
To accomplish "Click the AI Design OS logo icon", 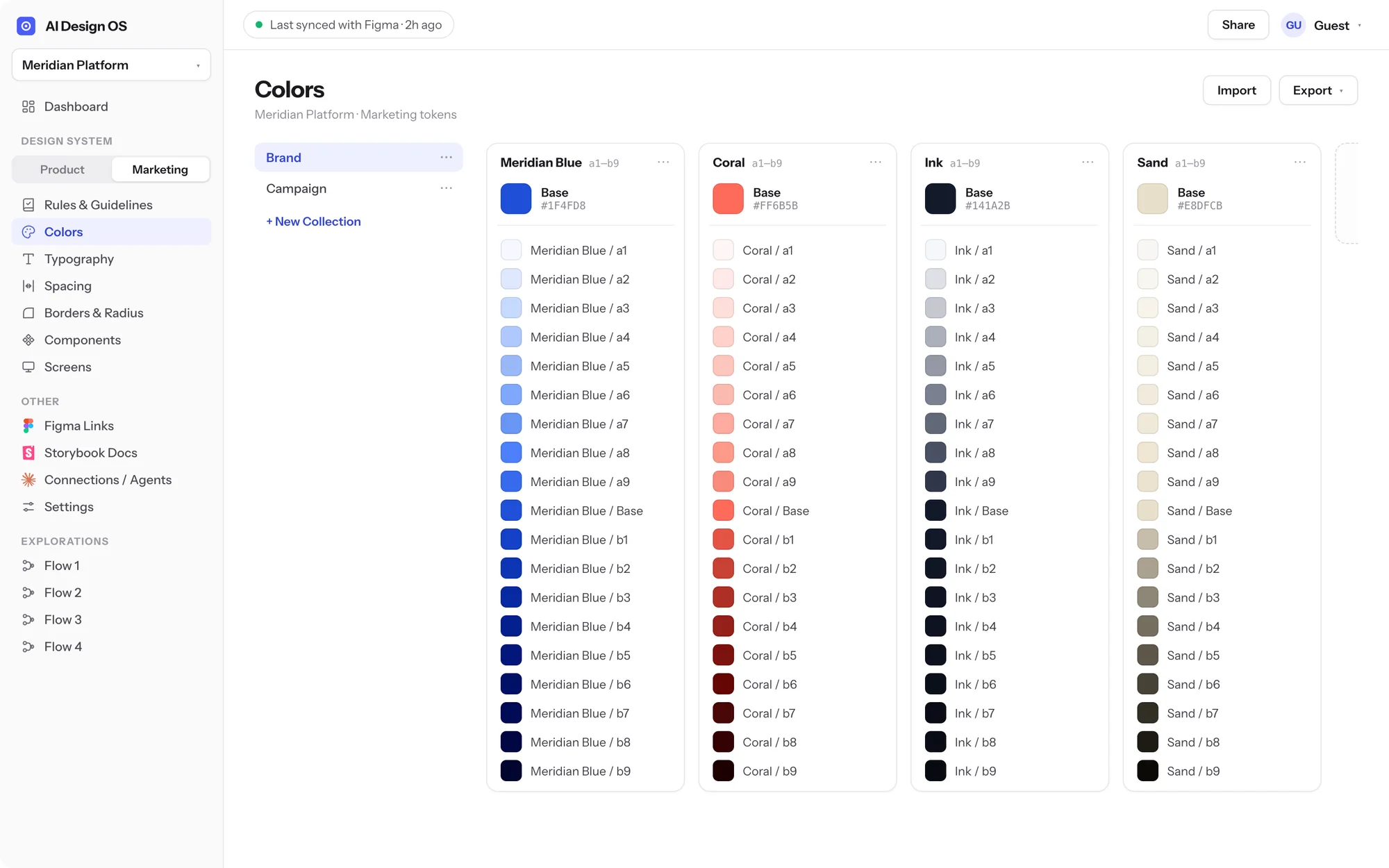I will (x=26, y=26).
